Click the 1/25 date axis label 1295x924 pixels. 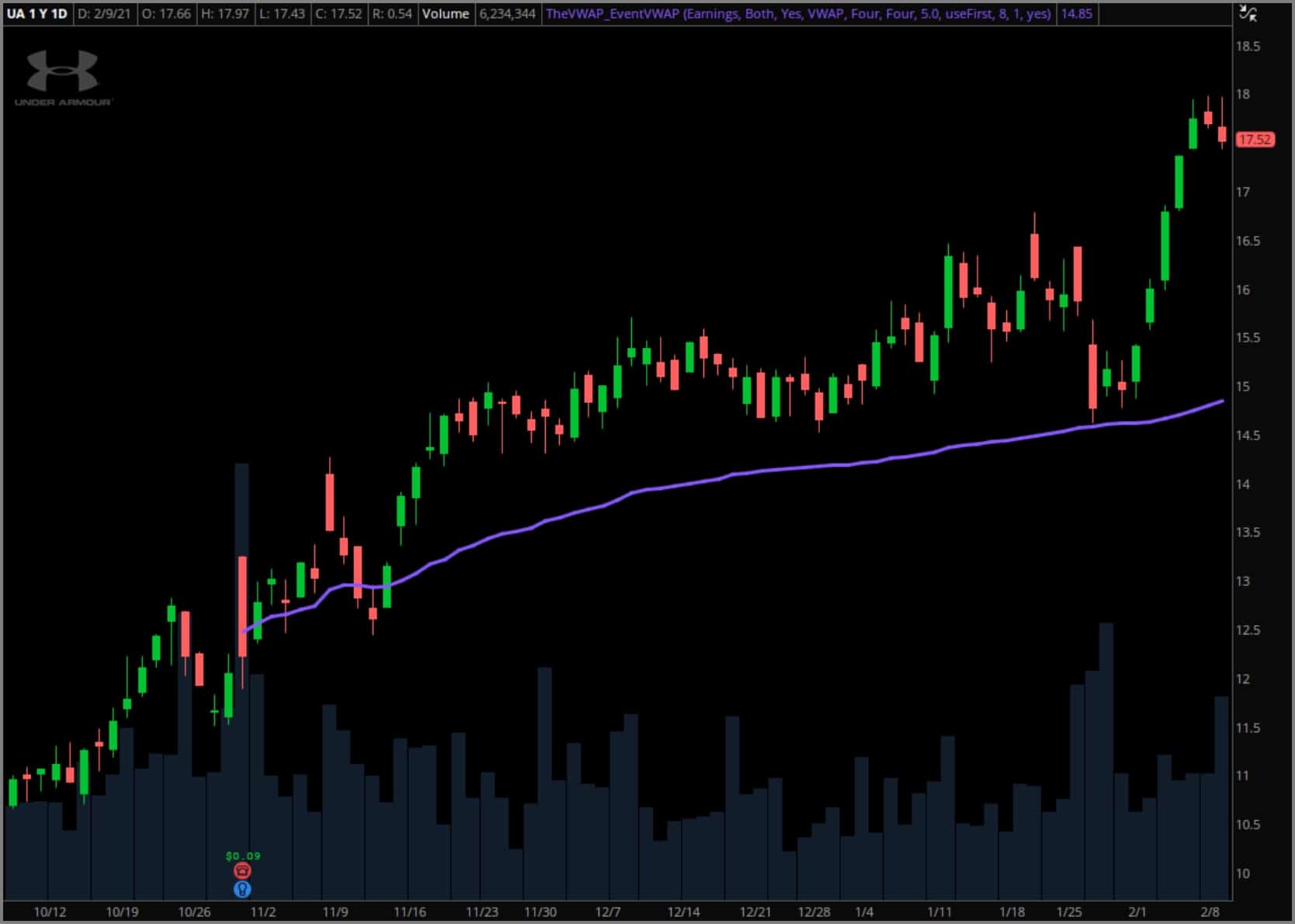(x=1069, y=912)
